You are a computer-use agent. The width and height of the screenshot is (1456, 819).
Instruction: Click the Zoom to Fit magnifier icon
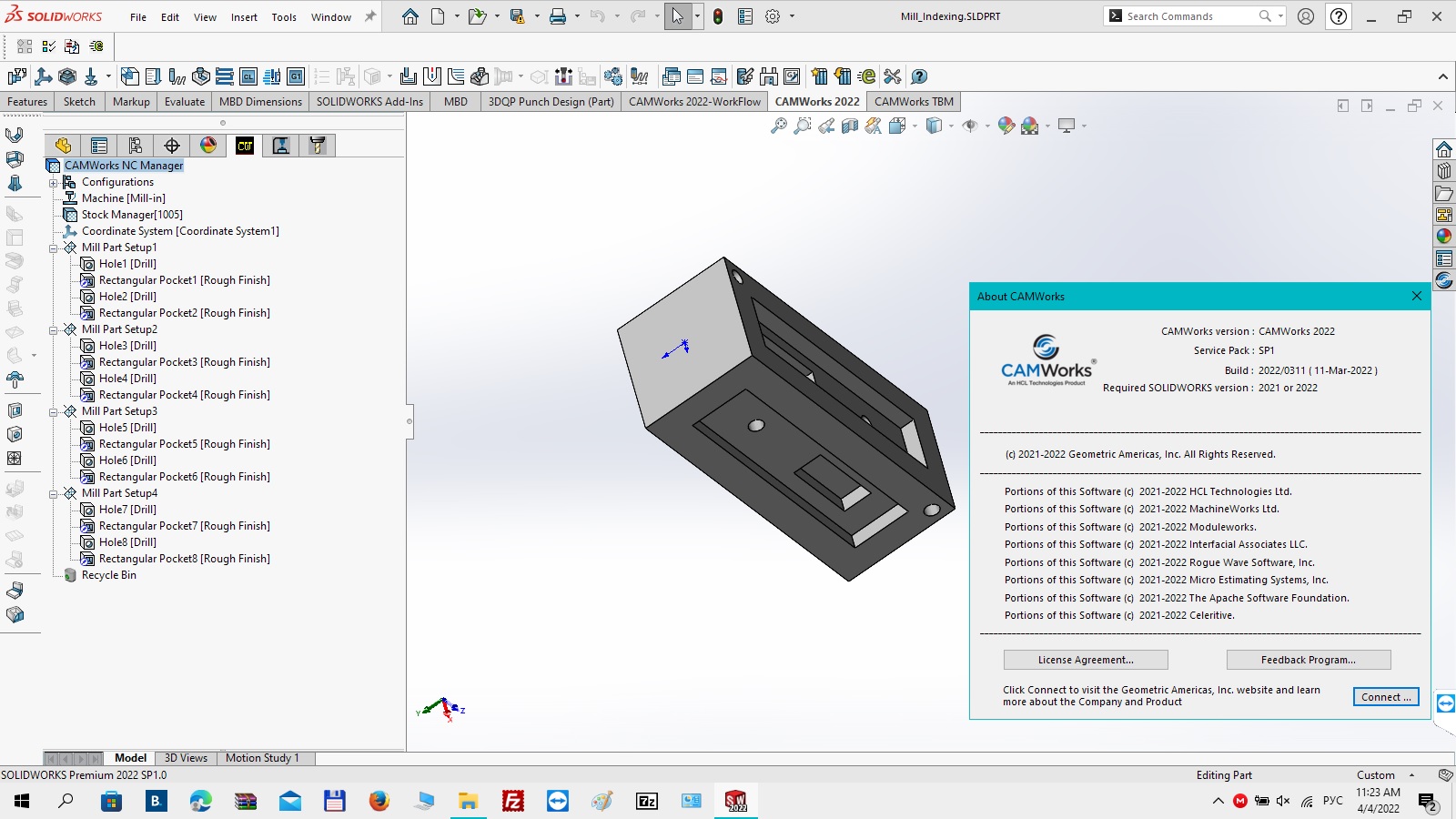779,126
